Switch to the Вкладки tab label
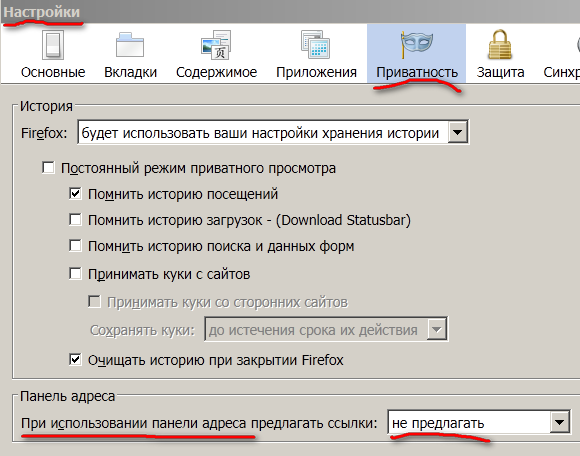This screenshot has height=456, width=580. pos(131,72)
